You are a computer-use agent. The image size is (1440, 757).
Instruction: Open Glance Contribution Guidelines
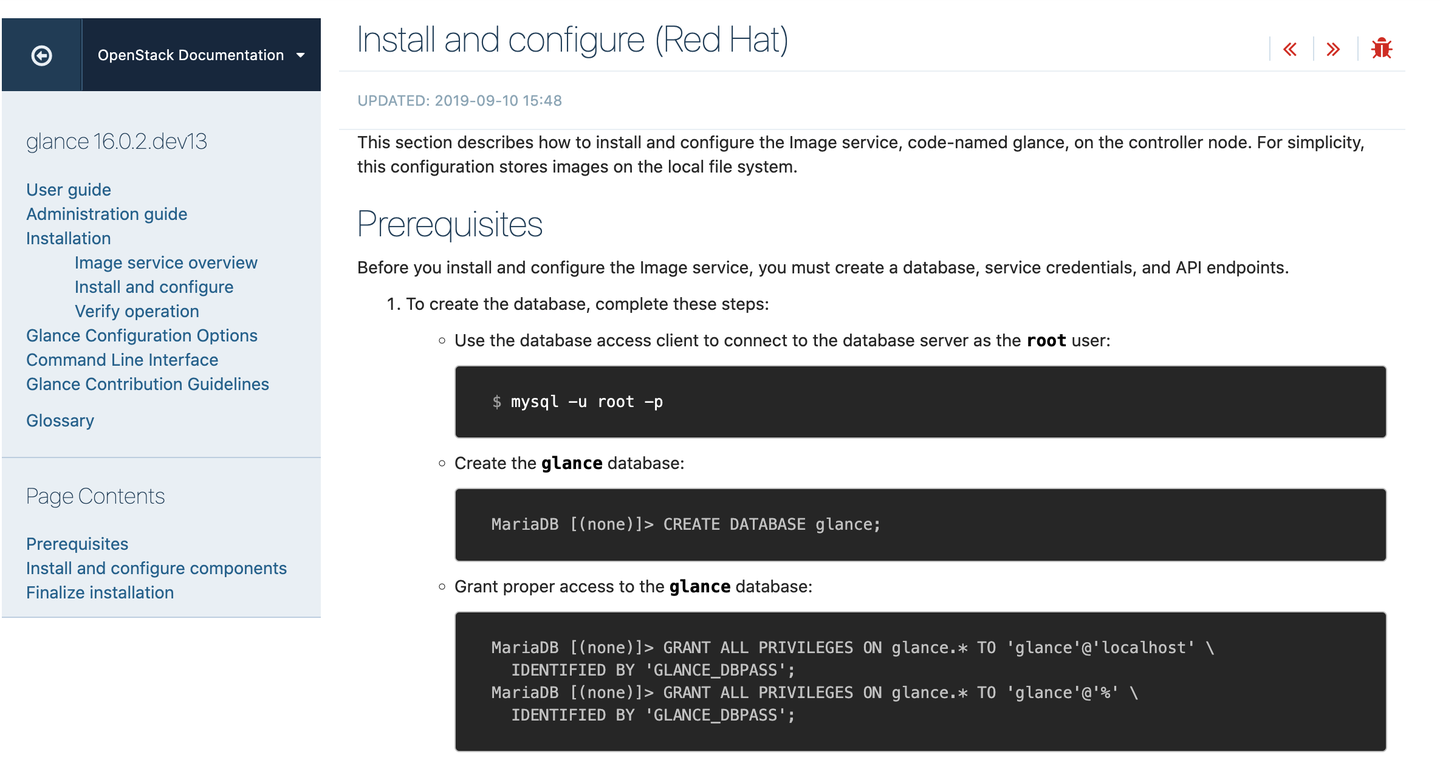click(147, 384)
